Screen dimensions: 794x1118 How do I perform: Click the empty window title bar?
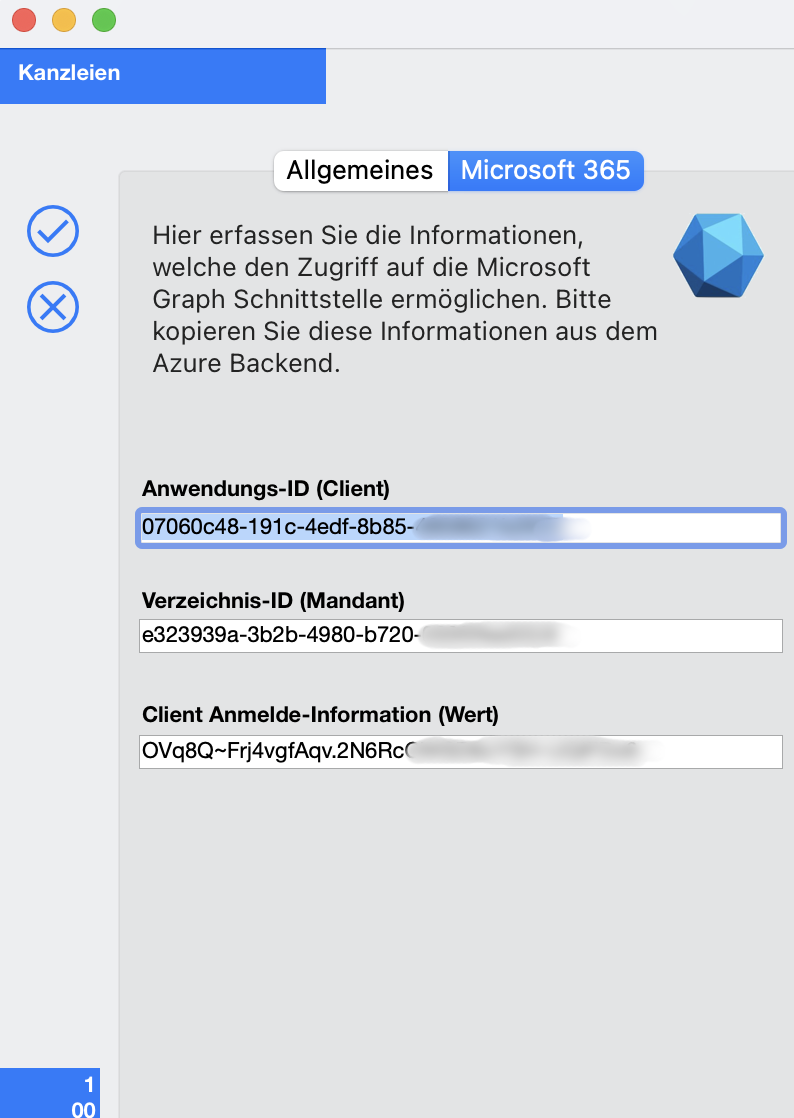coord(456,24)
